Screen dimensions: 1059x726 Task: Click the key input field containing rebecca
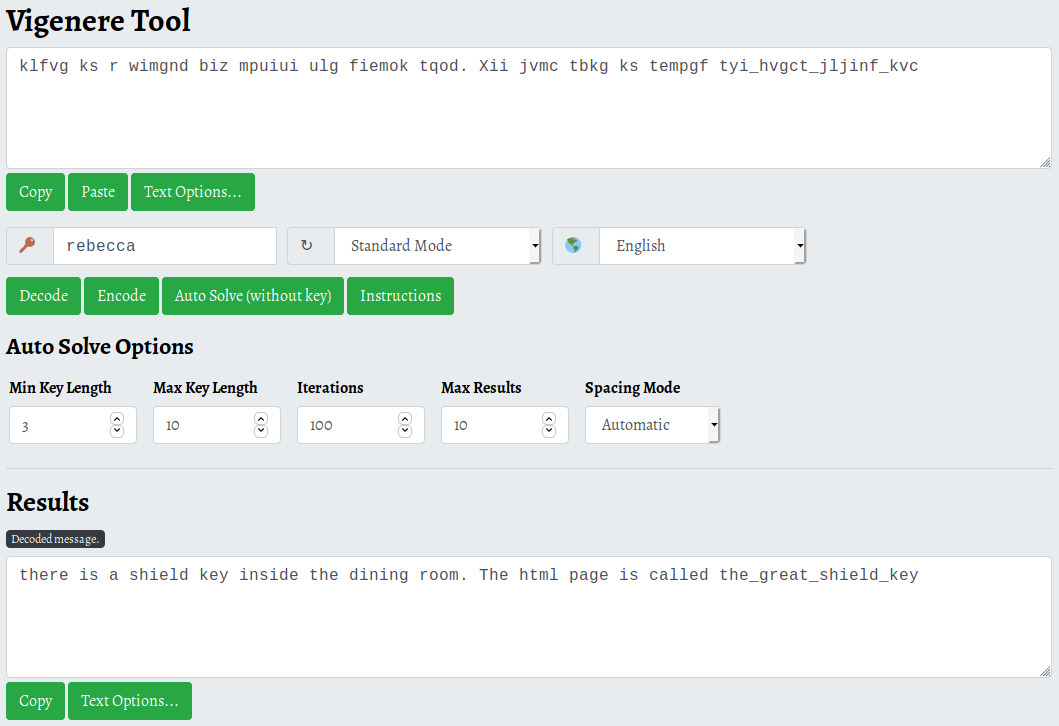[164, 246]
